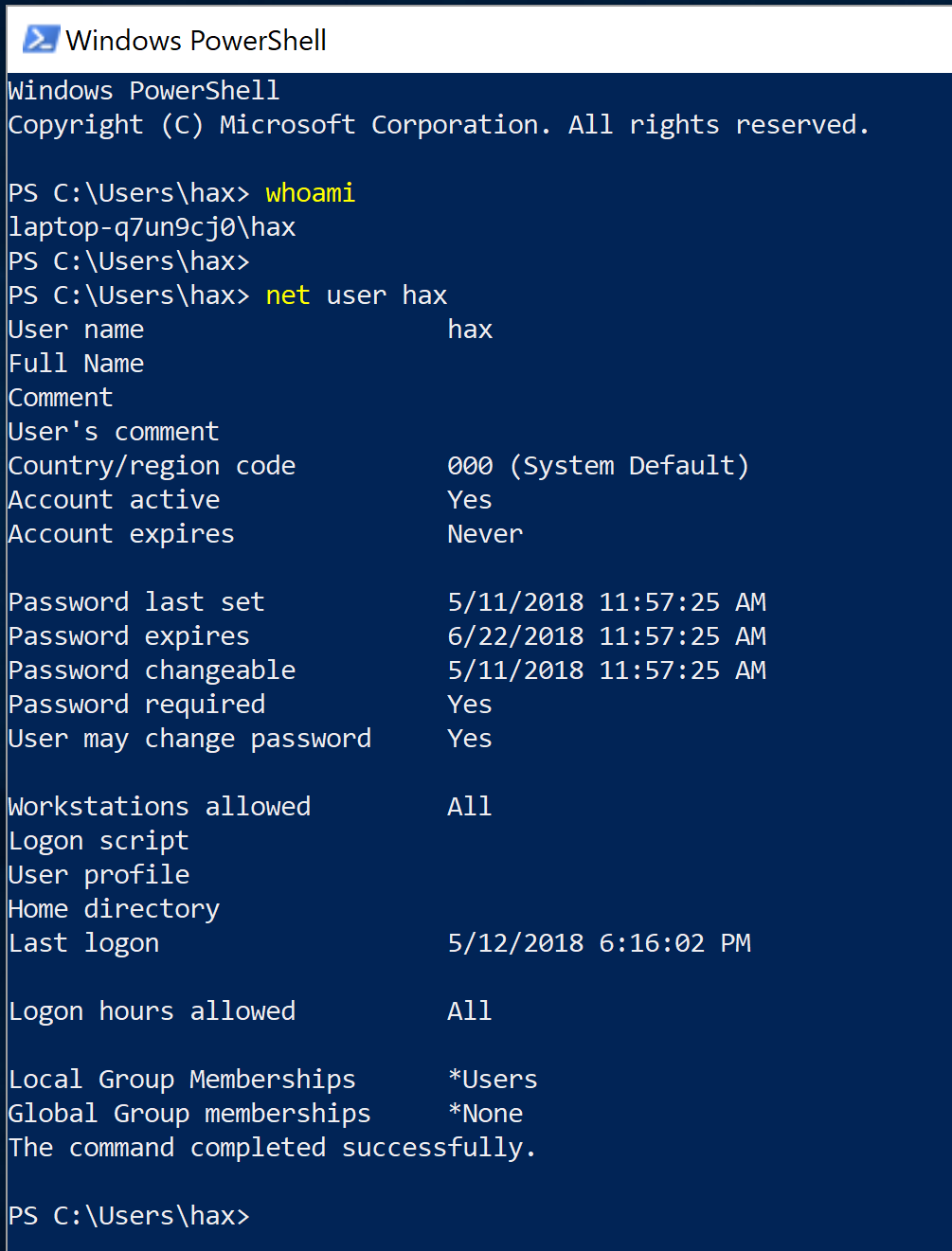Click the *None global group value
The height and width of the screenshot is (1251, 952).
[485, 1114]
